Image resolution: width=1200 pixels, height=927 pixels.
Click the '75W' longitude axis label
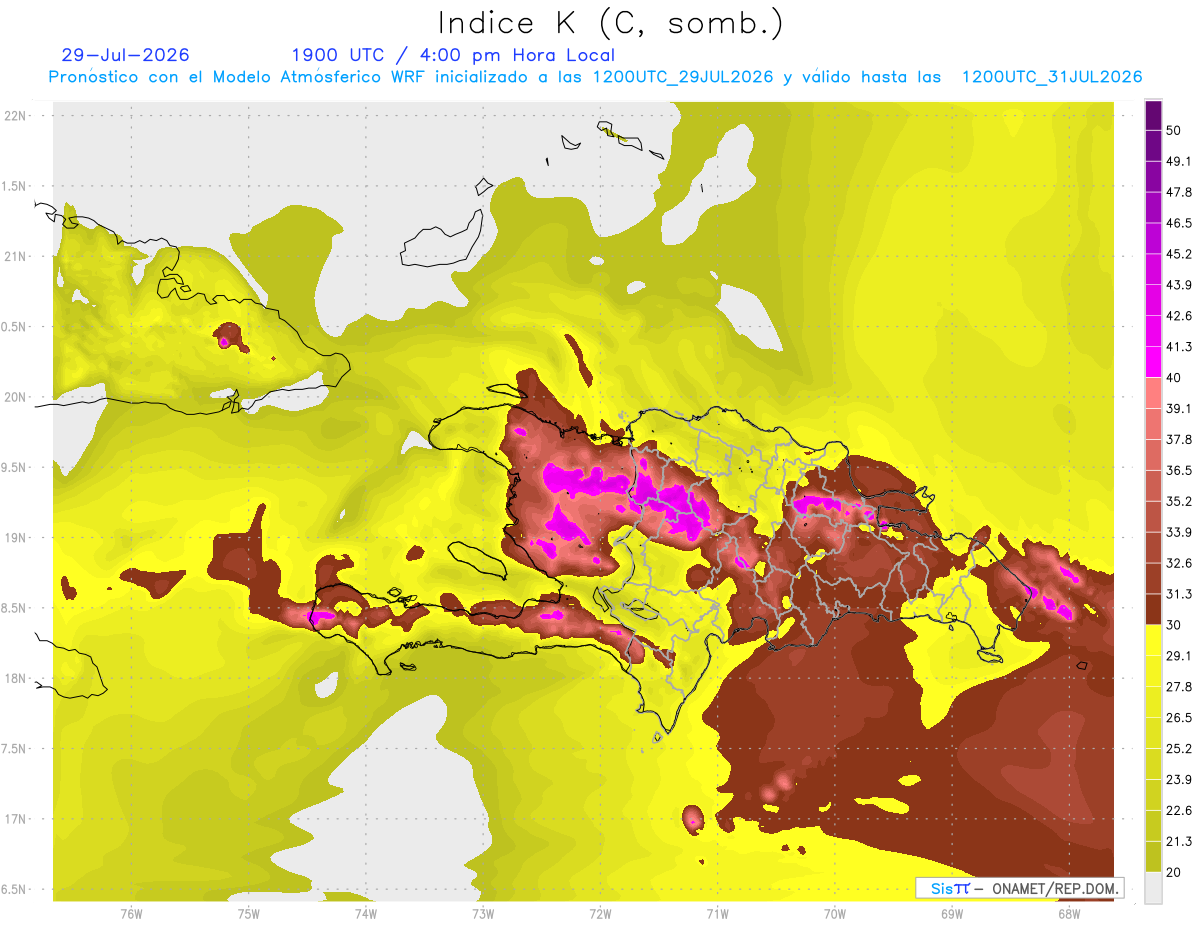(249, 913)
